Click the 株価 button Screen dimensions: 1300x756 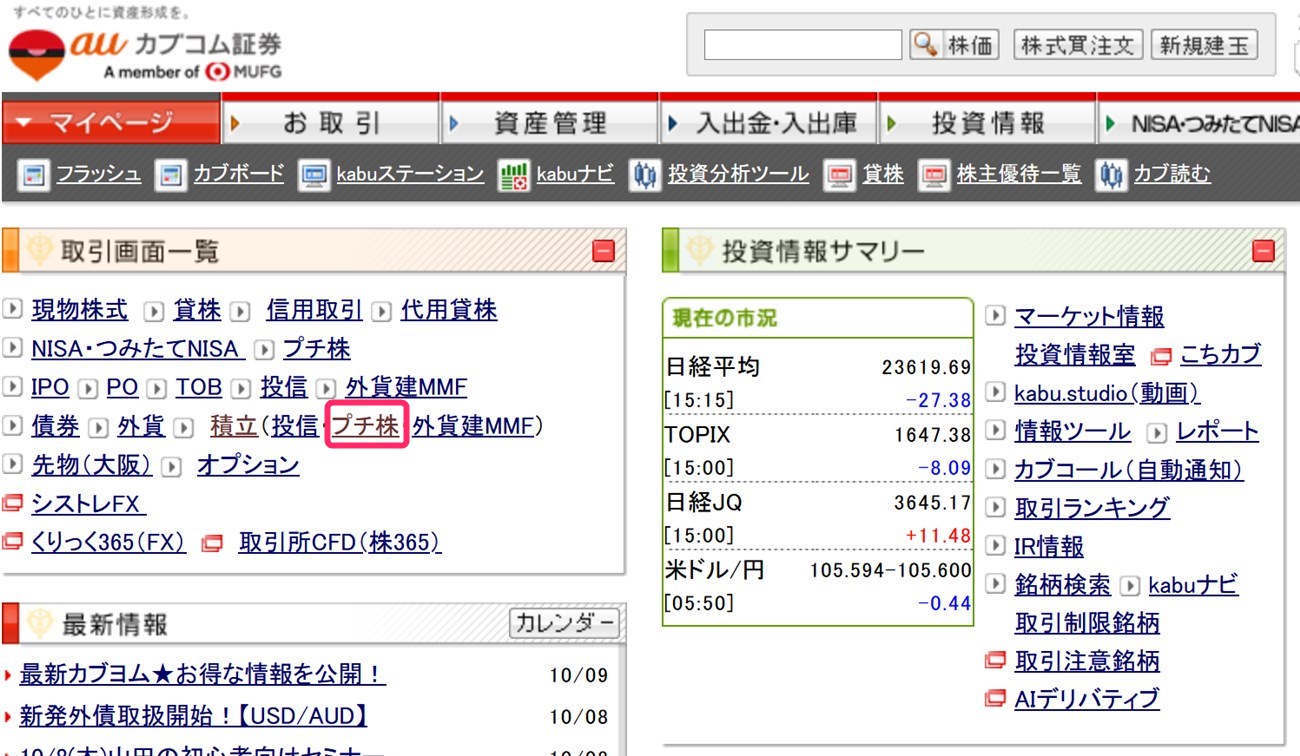954,45
